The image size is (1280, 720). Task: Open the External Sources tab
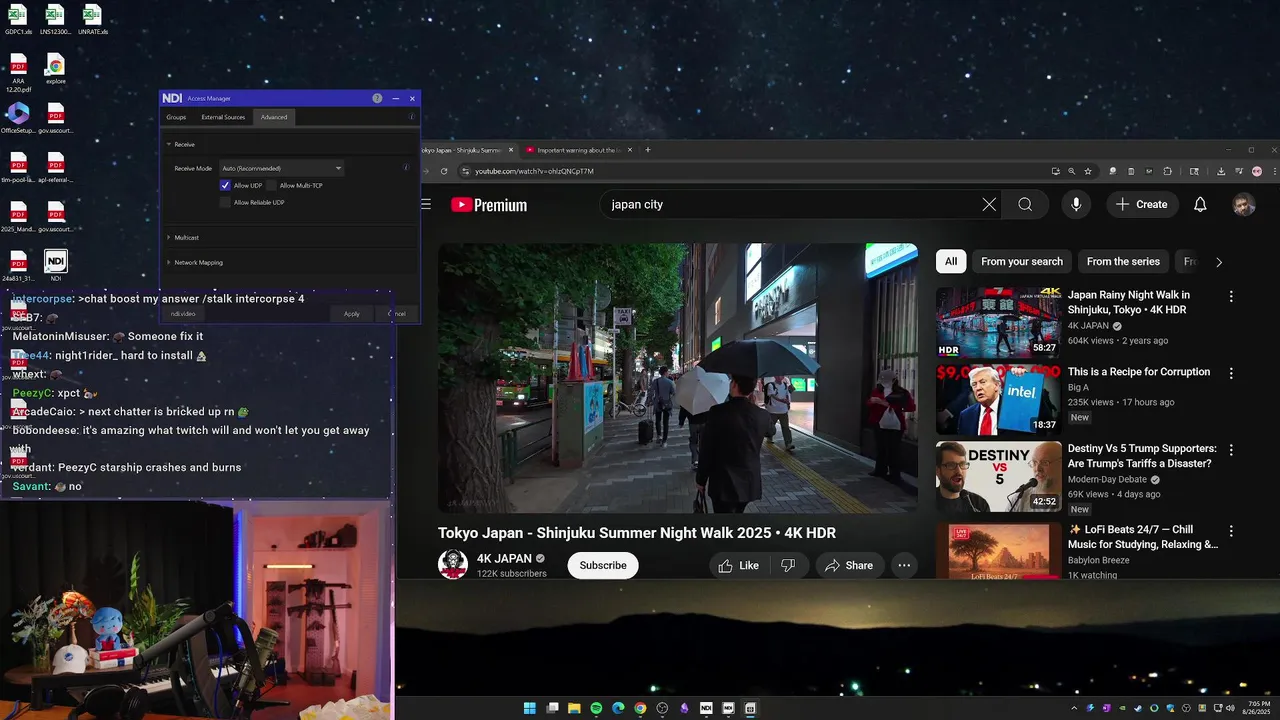coord(223,117)
